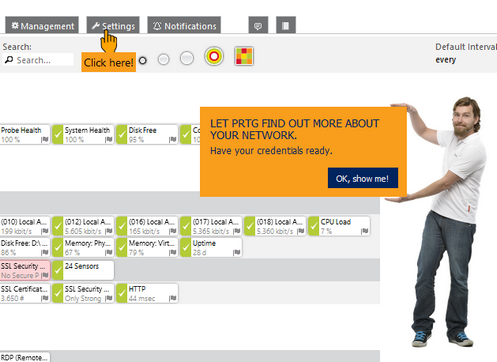Open the 24 Sensors summary tile
The width and height of the screenshot is (497, 362).
click(x=83, y=270)
